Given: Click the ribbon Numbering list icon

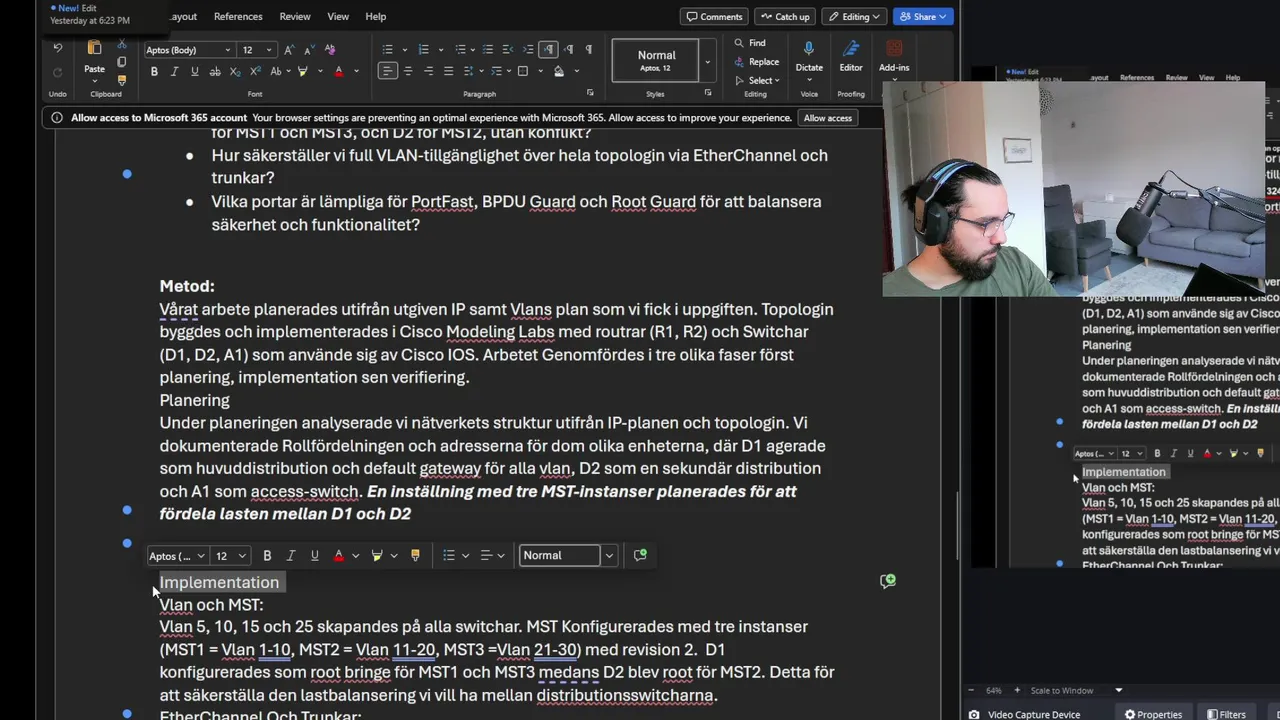Looking at the screenshot, I should 423,50.
